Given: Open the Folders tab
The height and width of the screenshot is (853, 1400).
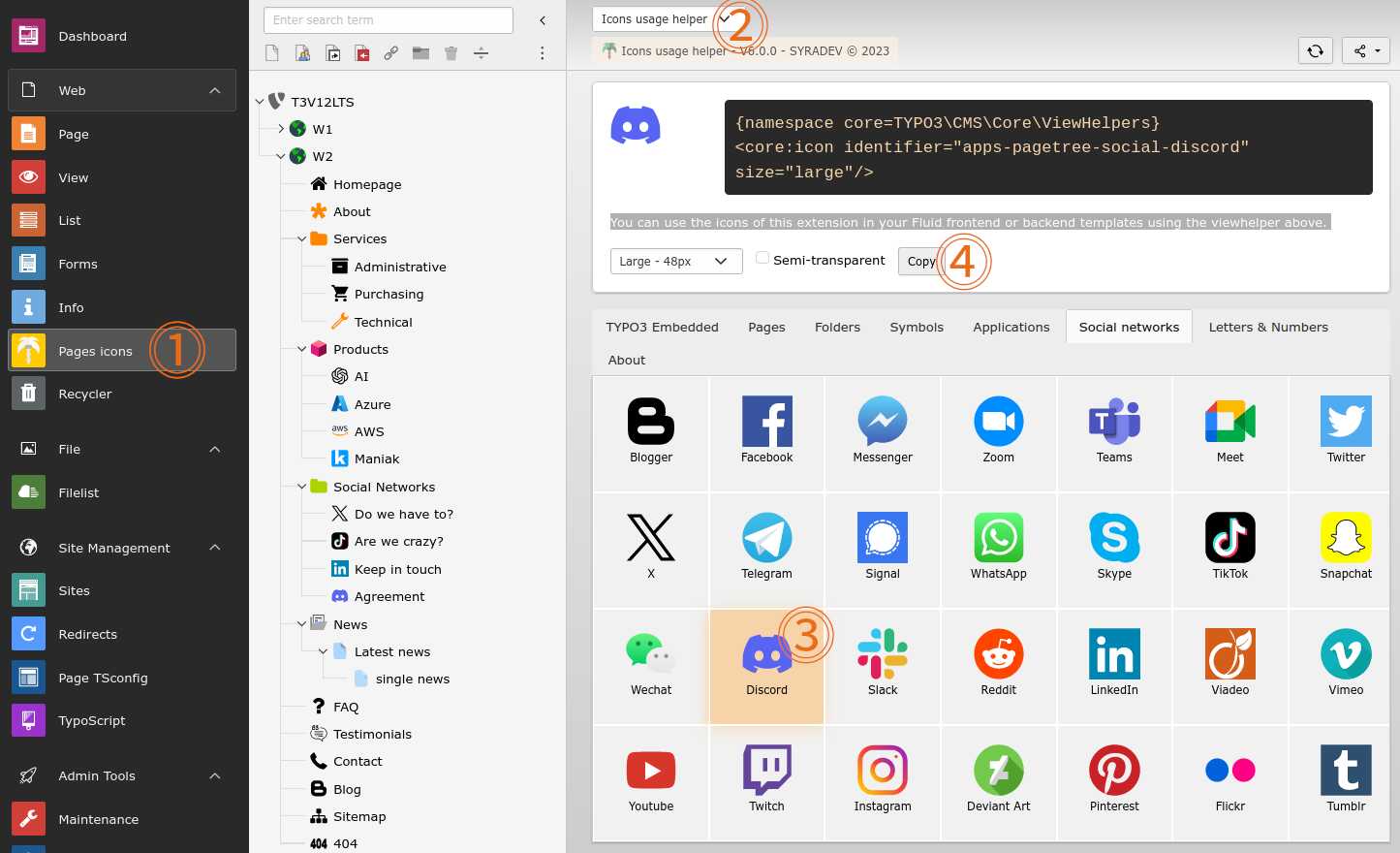Looking at the screenshot, I should pos(837,328).
